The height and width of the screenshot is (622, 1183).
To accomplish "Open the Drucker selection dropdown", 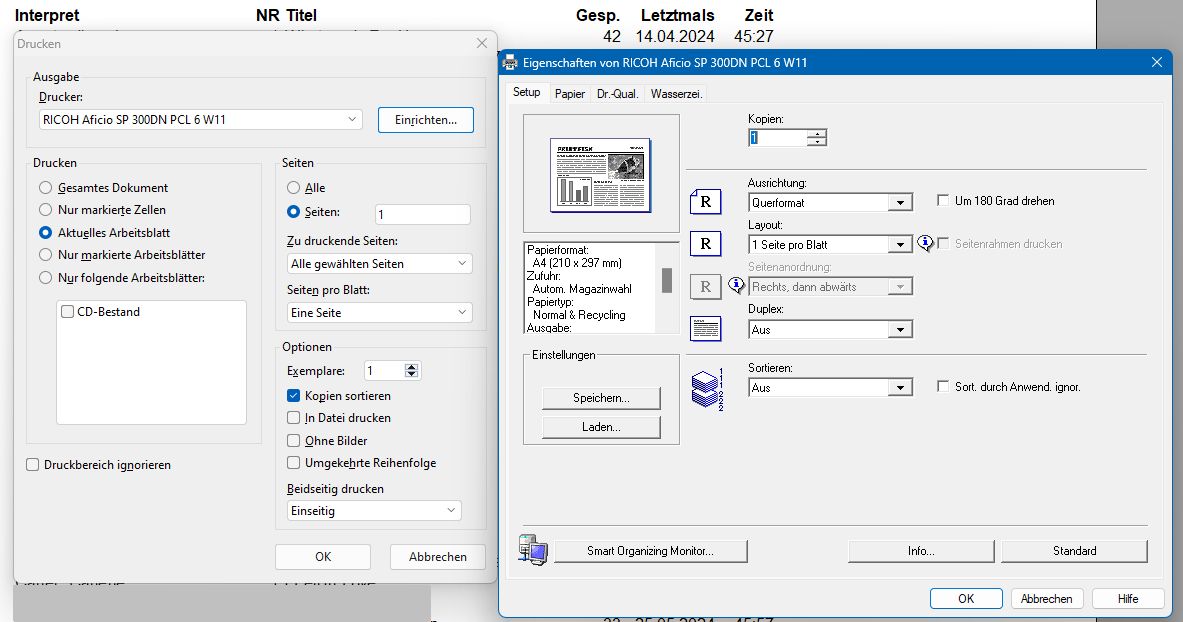I will [201, 119].
